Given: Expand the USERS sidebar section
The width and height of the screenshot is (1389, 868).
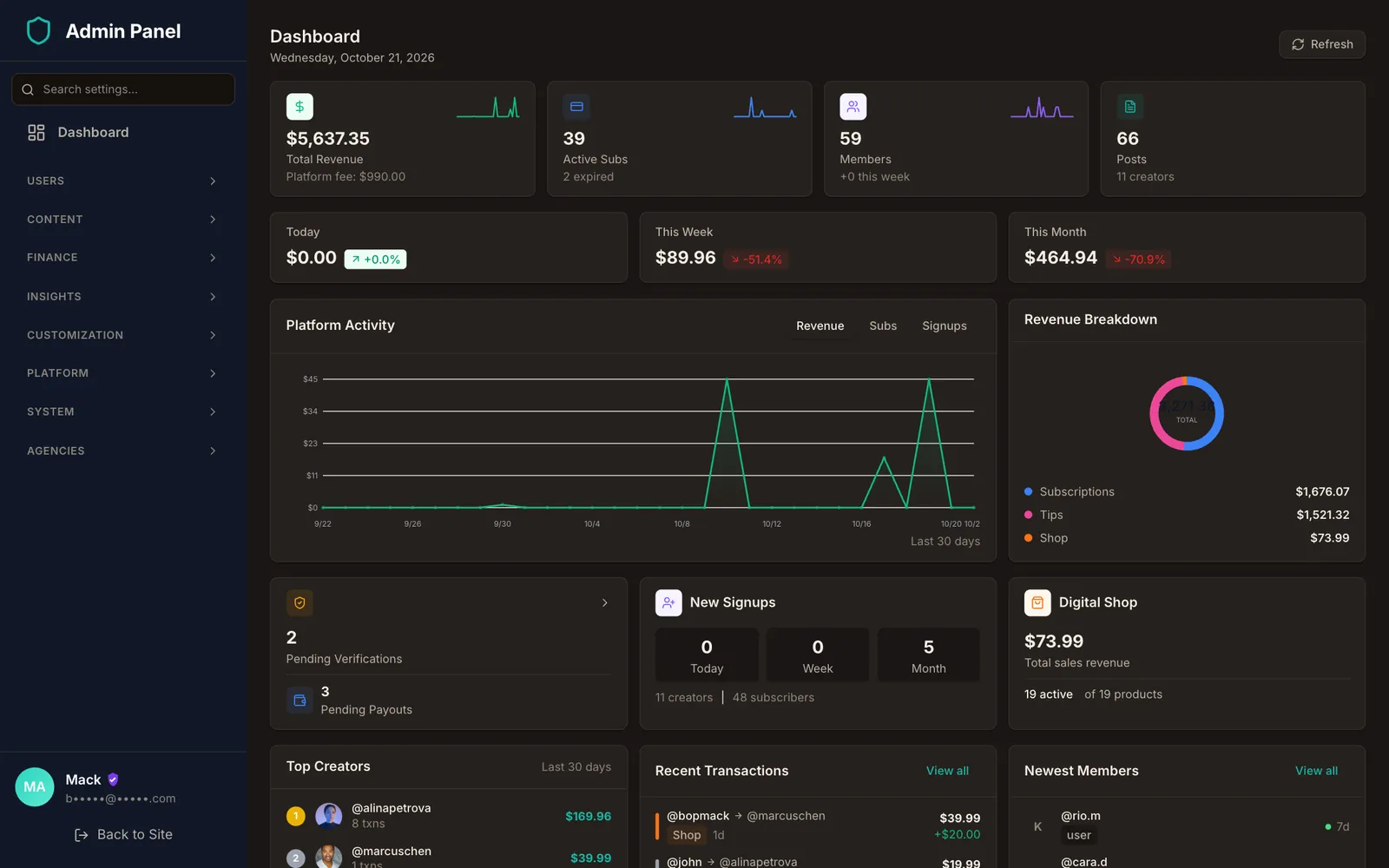Looking at the screenshot, I should coord(122,181).
